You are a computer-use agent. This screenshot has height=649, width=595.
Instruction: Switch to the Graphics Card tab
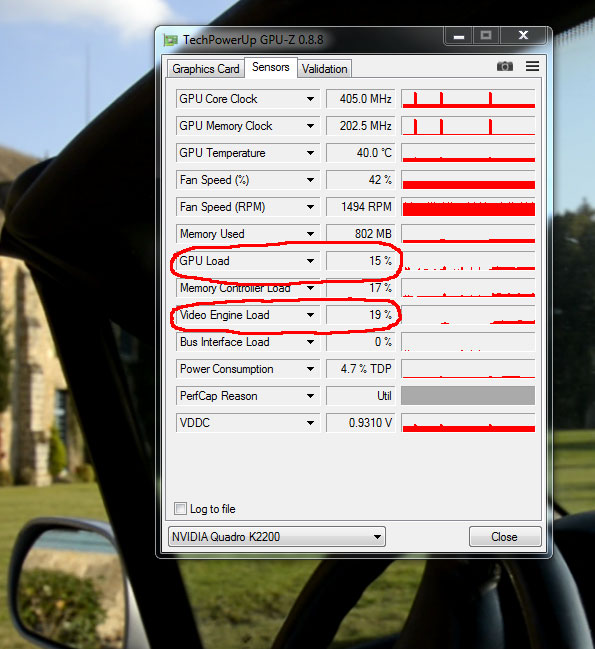tap(206, 69)
